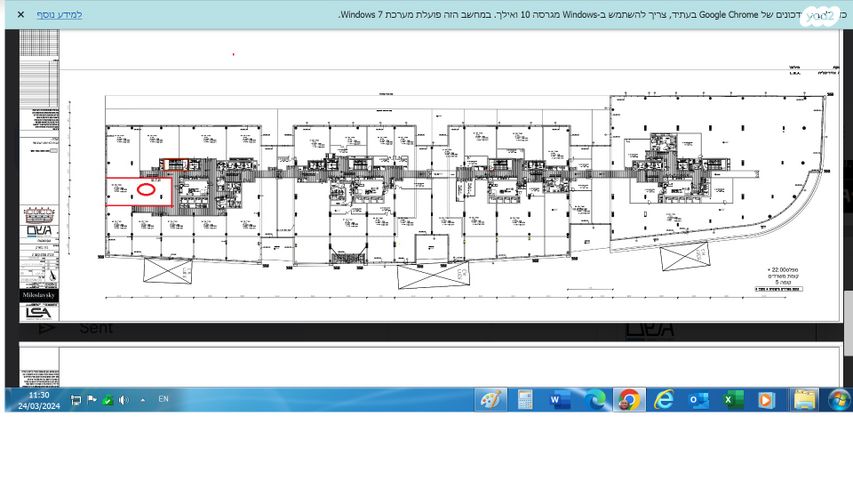Click the Miloslavsky logo in title block
Viewport: 853px width, 480px height.
40,295
